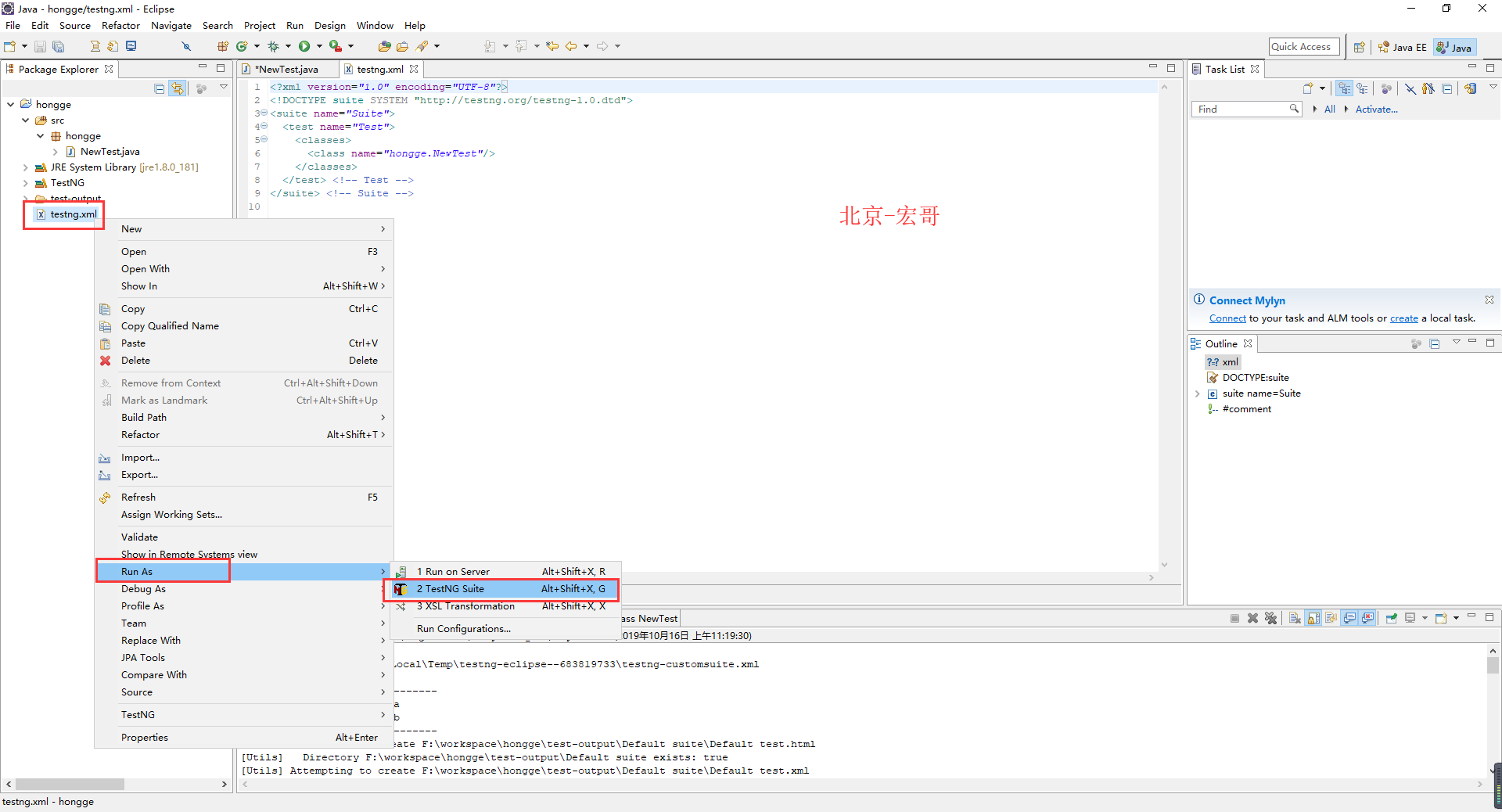Click the Search flashlight toolbar icon
The height and width of the screenshot is (812, 1502).
[422, 46]
